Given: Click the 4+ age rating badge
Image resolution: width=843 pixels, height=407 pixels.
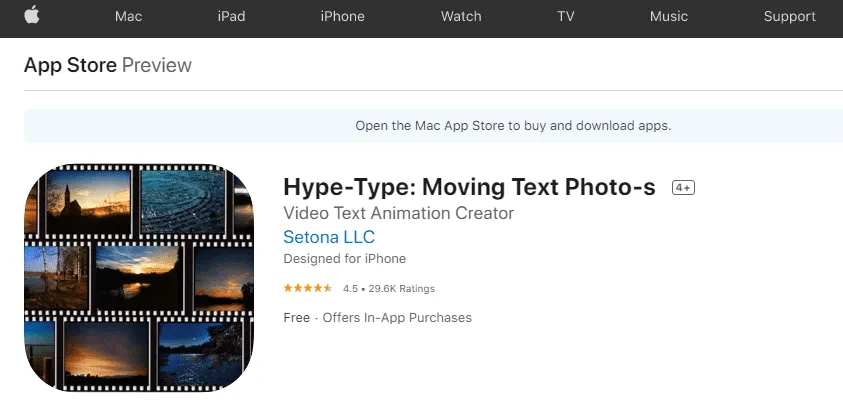Looking at the screenshot, I should click(683, 188).
